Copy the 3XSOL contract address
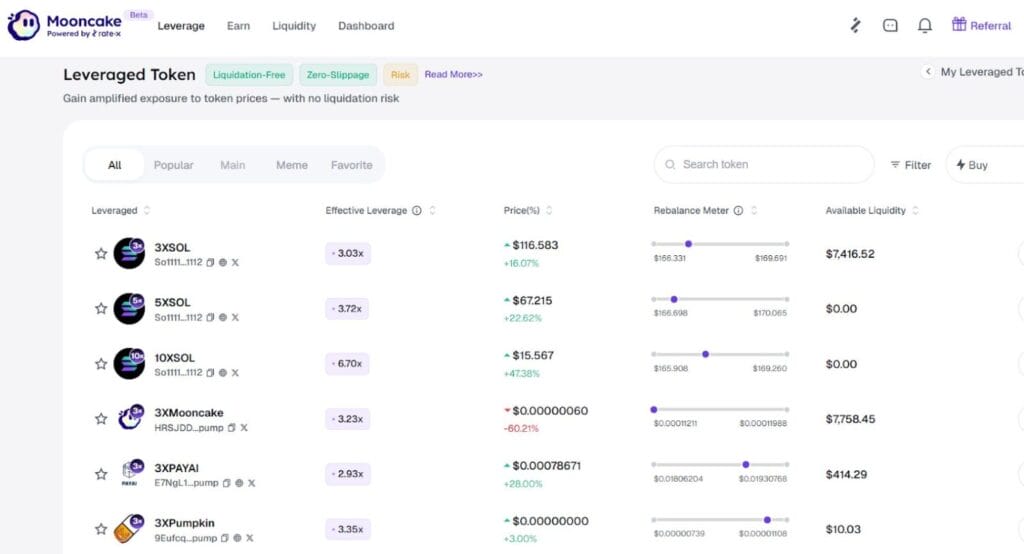This screenshot has width=1024, height=554. (210, 263)
